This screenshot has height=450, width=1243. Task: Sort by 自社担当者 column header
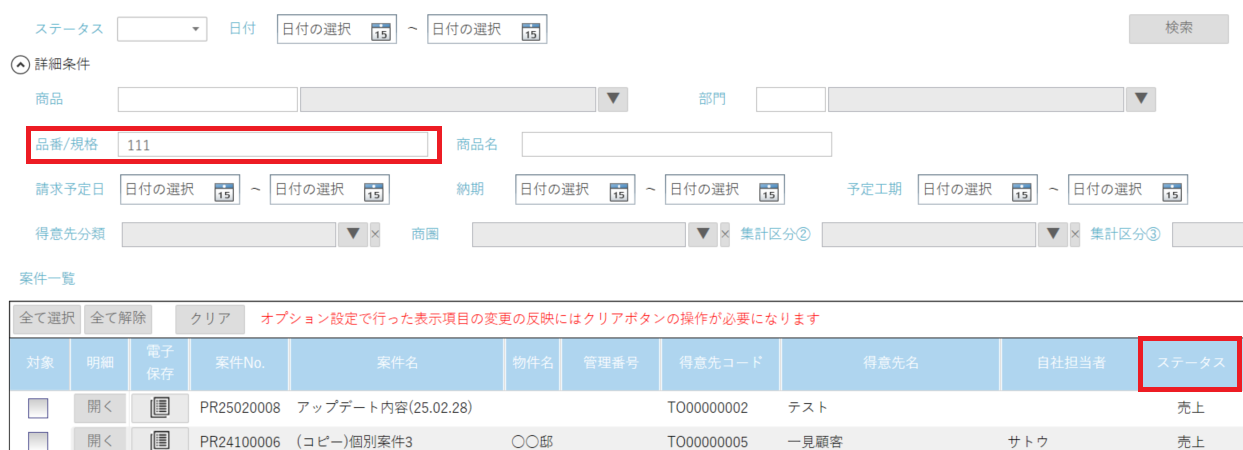pos(1071,363)
